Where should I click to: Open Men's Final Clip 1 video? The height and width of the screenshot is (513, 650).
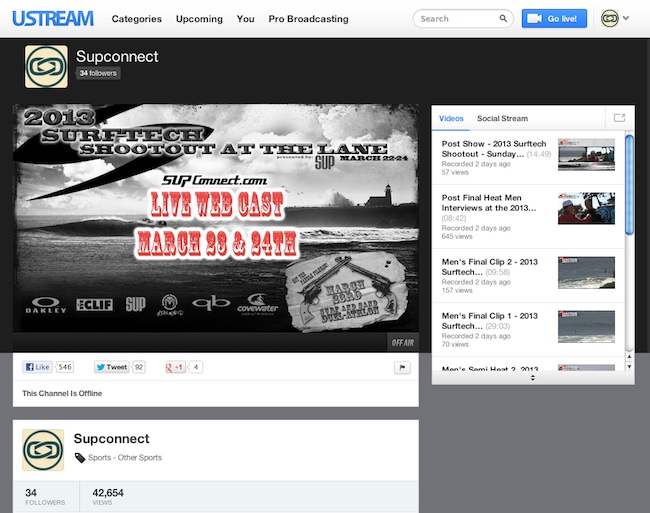(x=490, y=321)
